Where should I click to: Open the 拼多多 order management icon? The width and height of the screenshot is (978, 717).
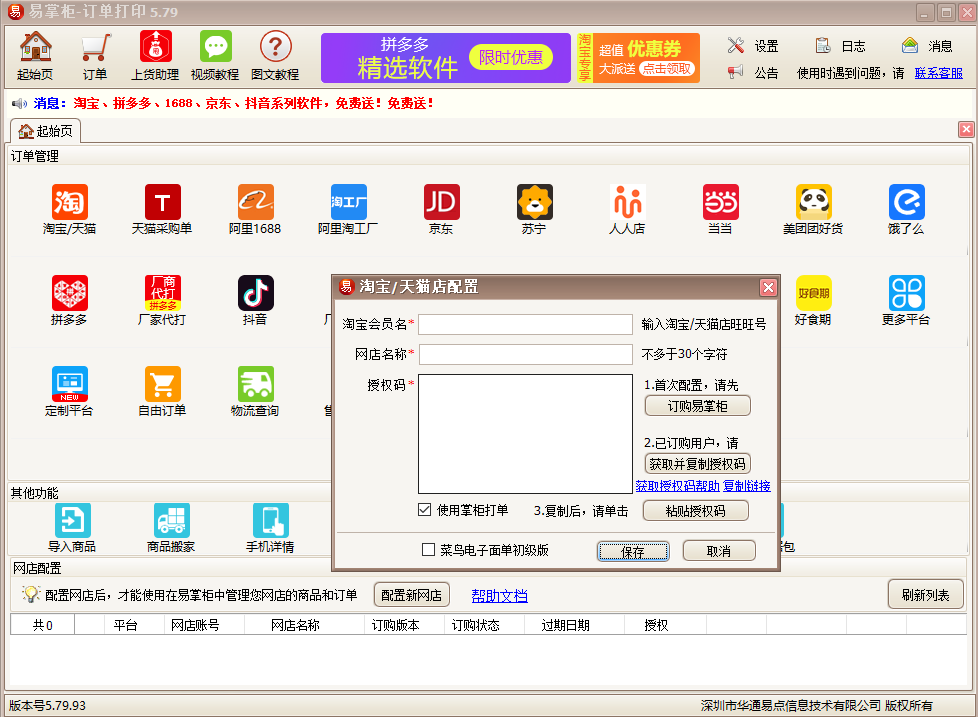pos(69,294)
